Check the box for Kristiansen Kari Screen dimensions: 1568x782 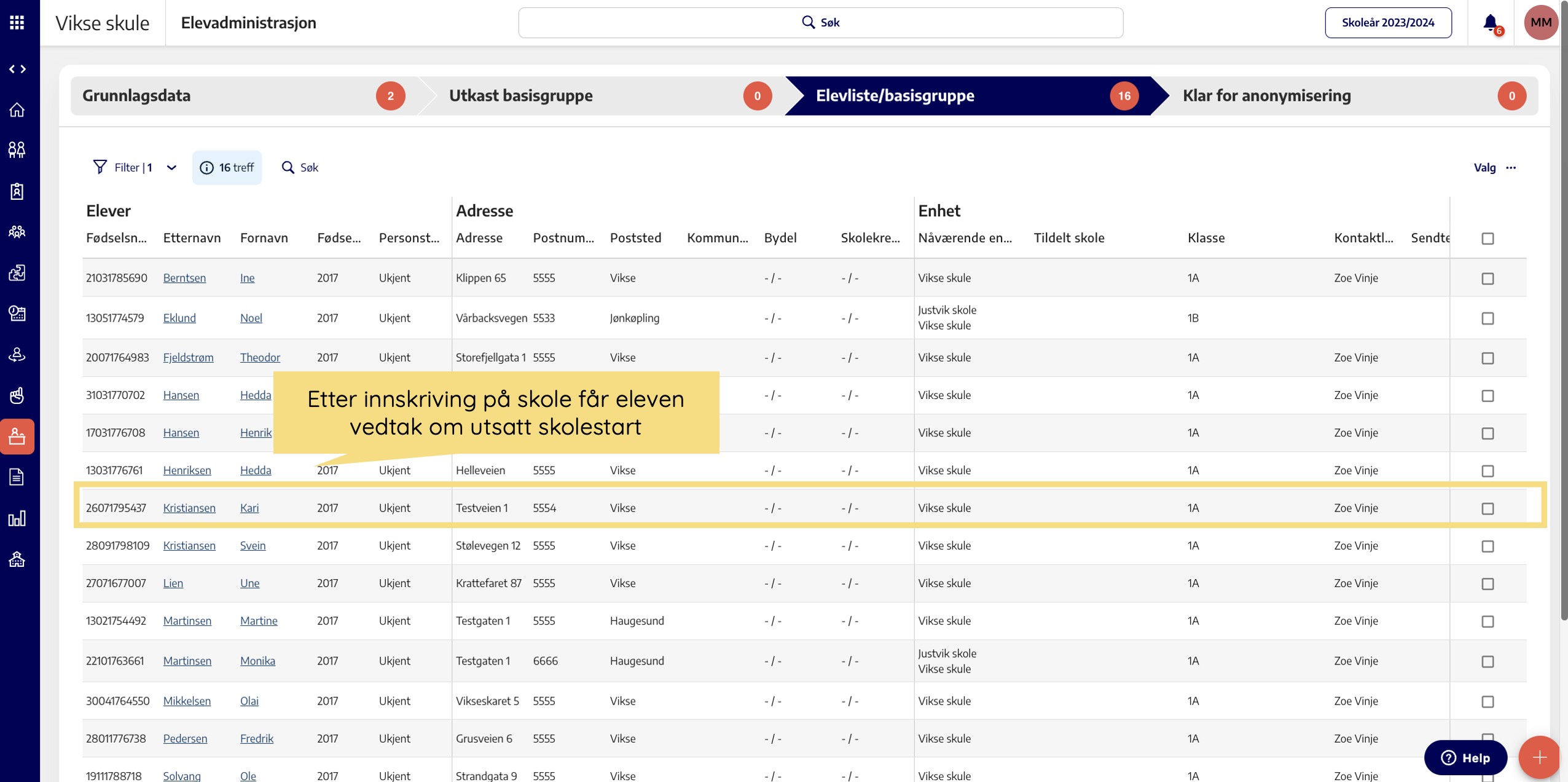[1488, 508]
